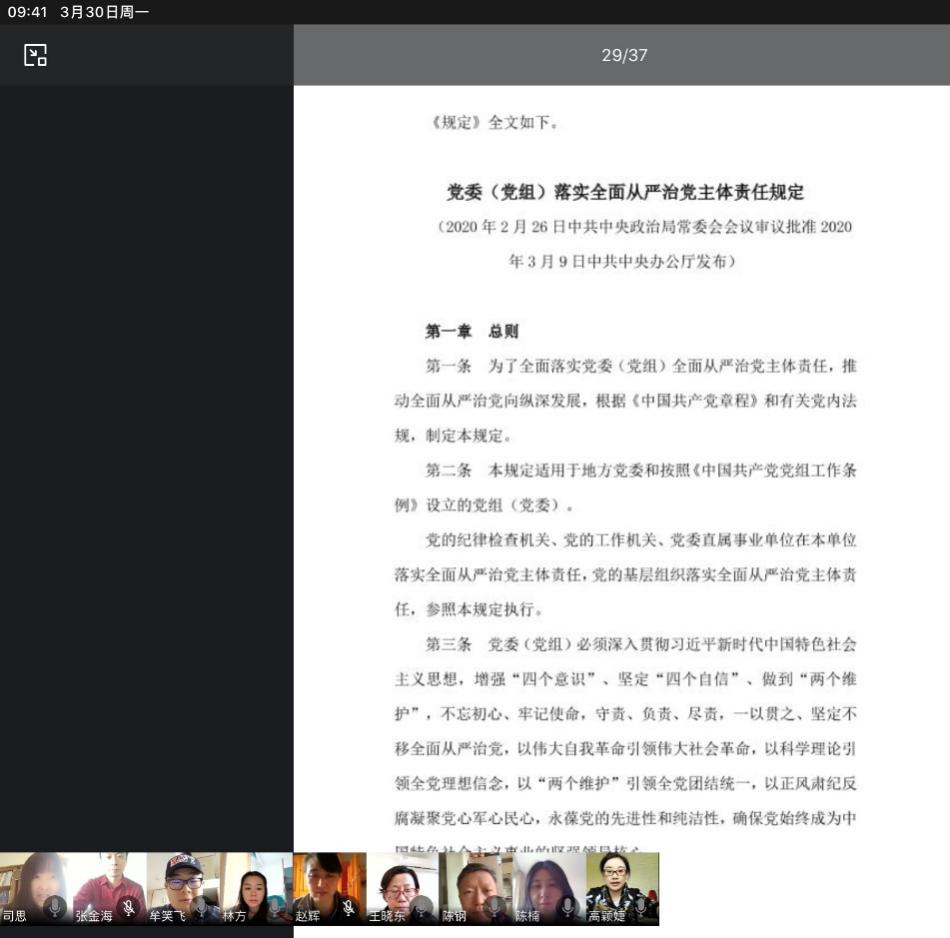Click the microphone icon on 高颖婕's tile
The image size is (950, 938).
641,907
